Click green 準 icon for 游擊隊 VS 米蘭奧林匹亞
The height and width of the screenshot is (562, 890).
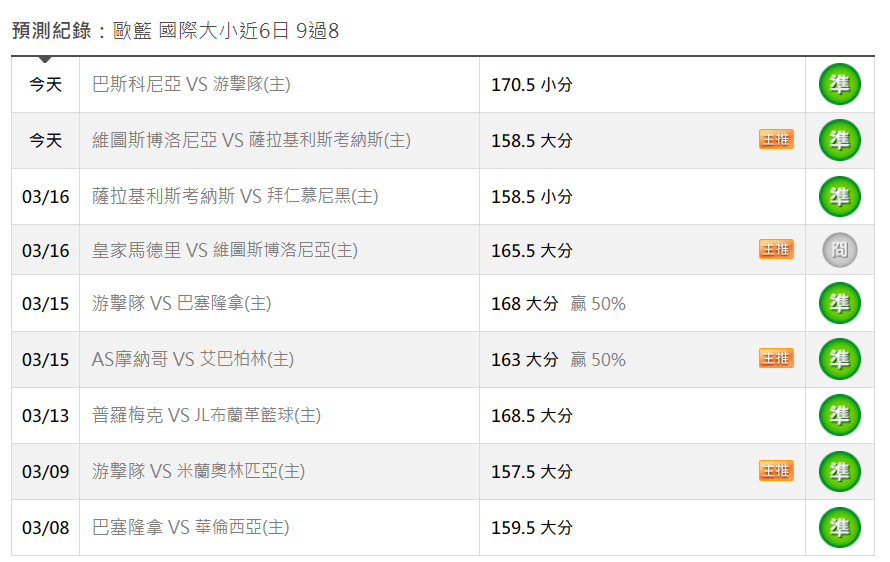coord(839,471)
